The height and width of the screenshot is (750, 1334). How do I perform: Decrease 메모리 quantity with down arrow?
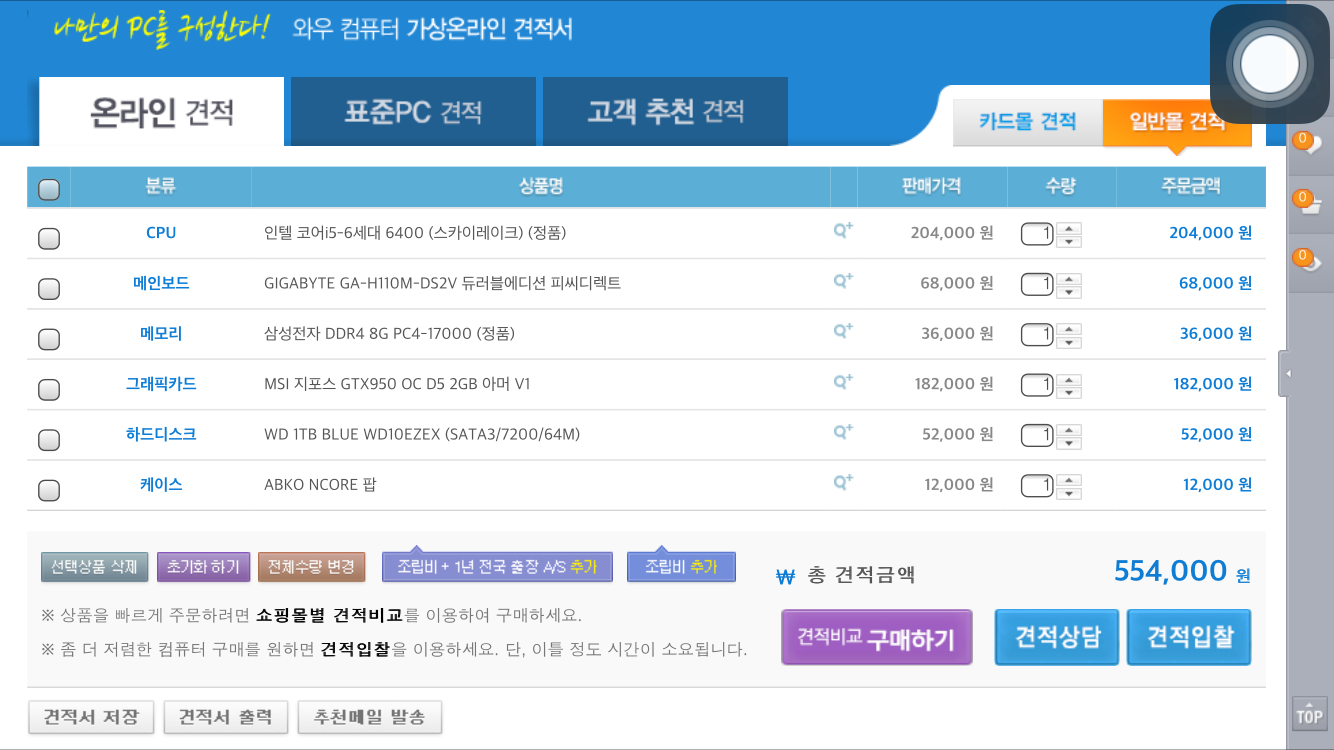(x=1069, y=341)
